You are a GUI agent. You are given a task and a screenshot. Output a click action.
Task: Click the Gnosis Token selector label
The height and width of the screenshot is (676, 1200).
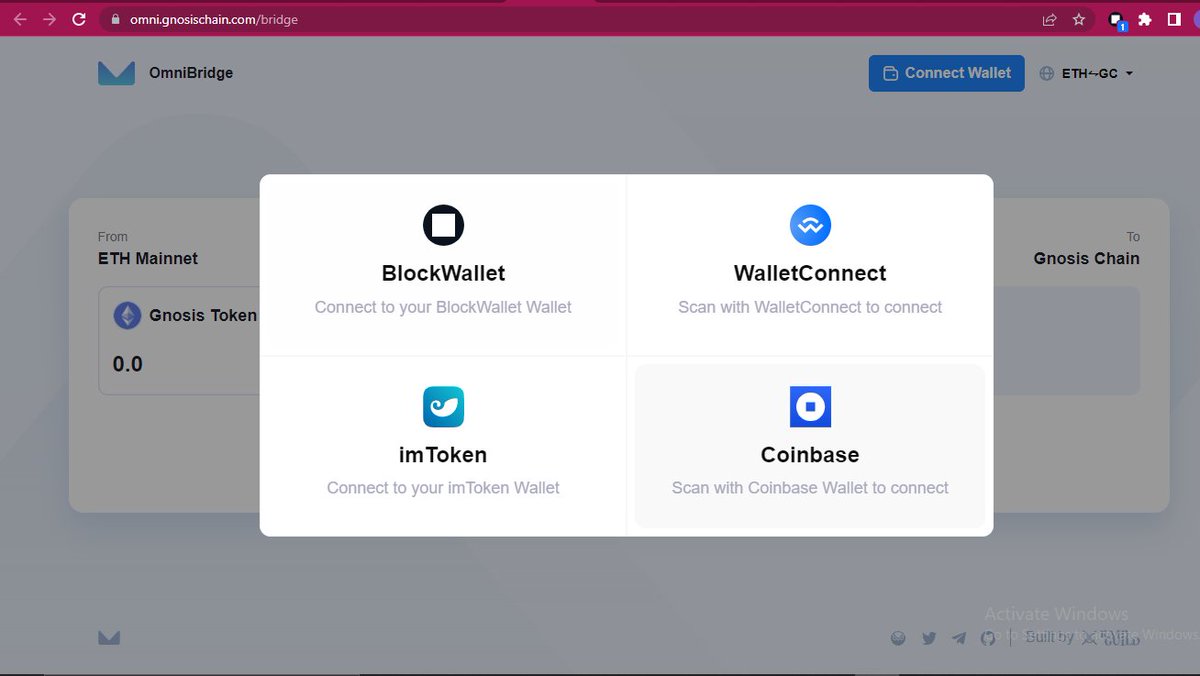(x=203, y=316)
